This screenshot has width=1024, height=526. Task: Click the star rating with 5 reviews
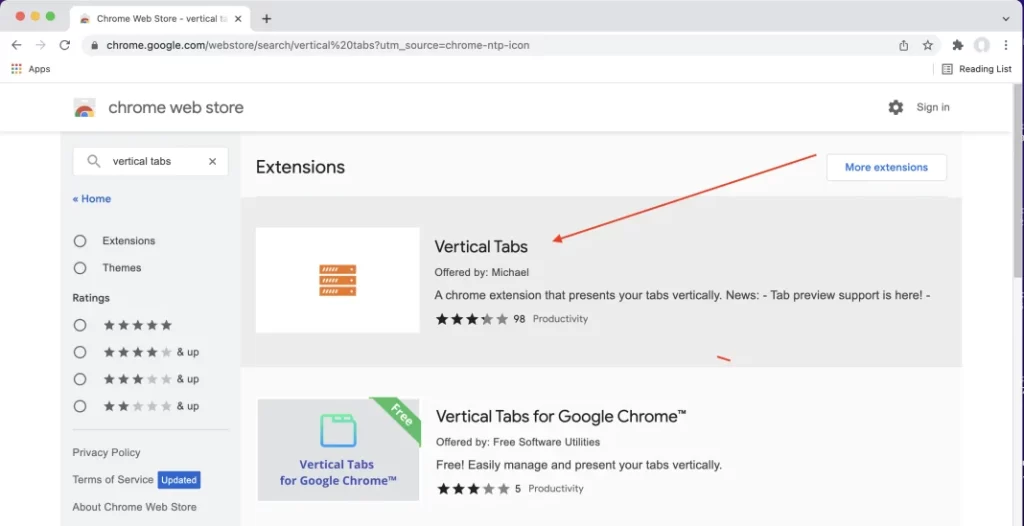(473, 488)
